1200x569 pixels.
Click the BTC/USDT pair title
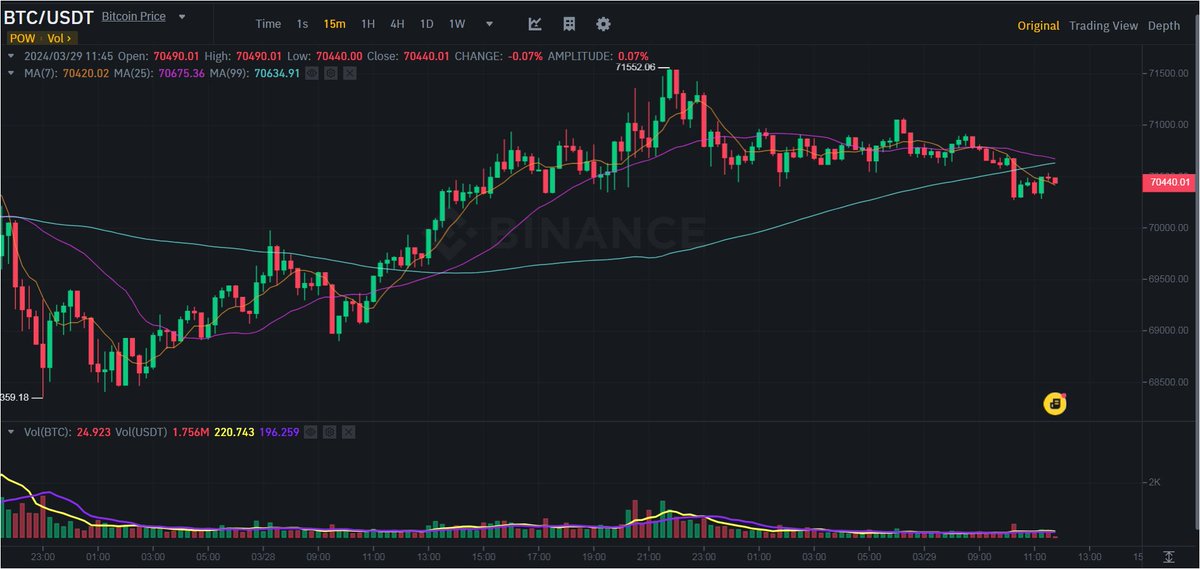pos(50,17)
